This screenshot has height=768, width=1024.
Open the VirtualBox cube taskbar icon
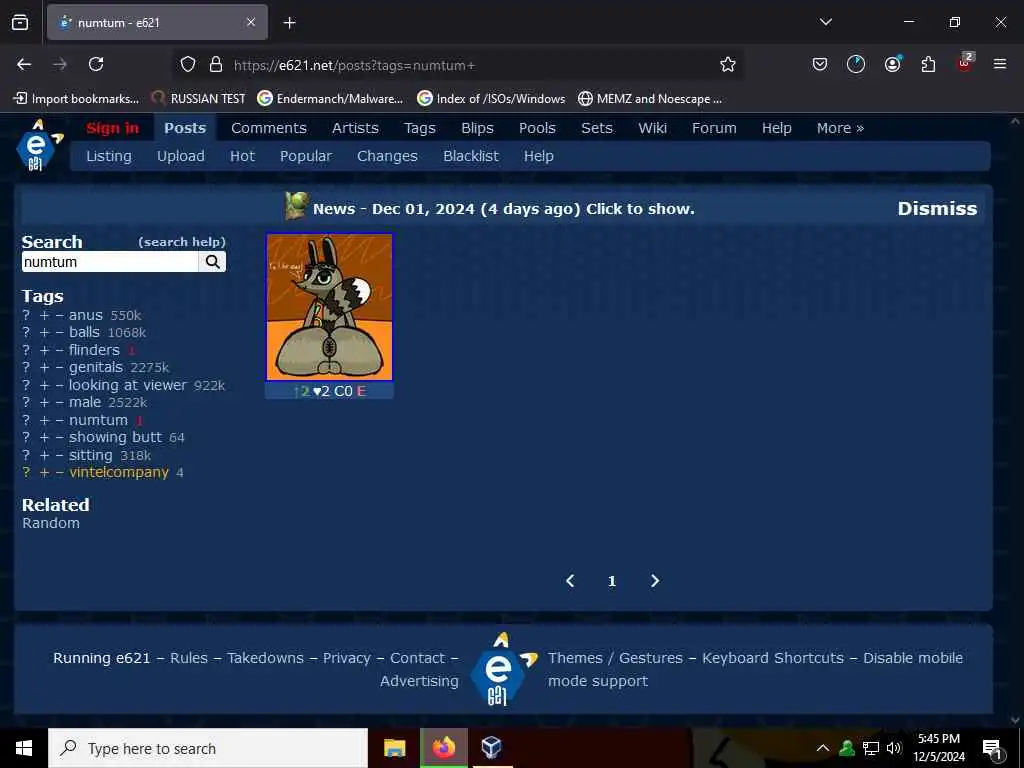pyautogui.click(x=491, y=748)
